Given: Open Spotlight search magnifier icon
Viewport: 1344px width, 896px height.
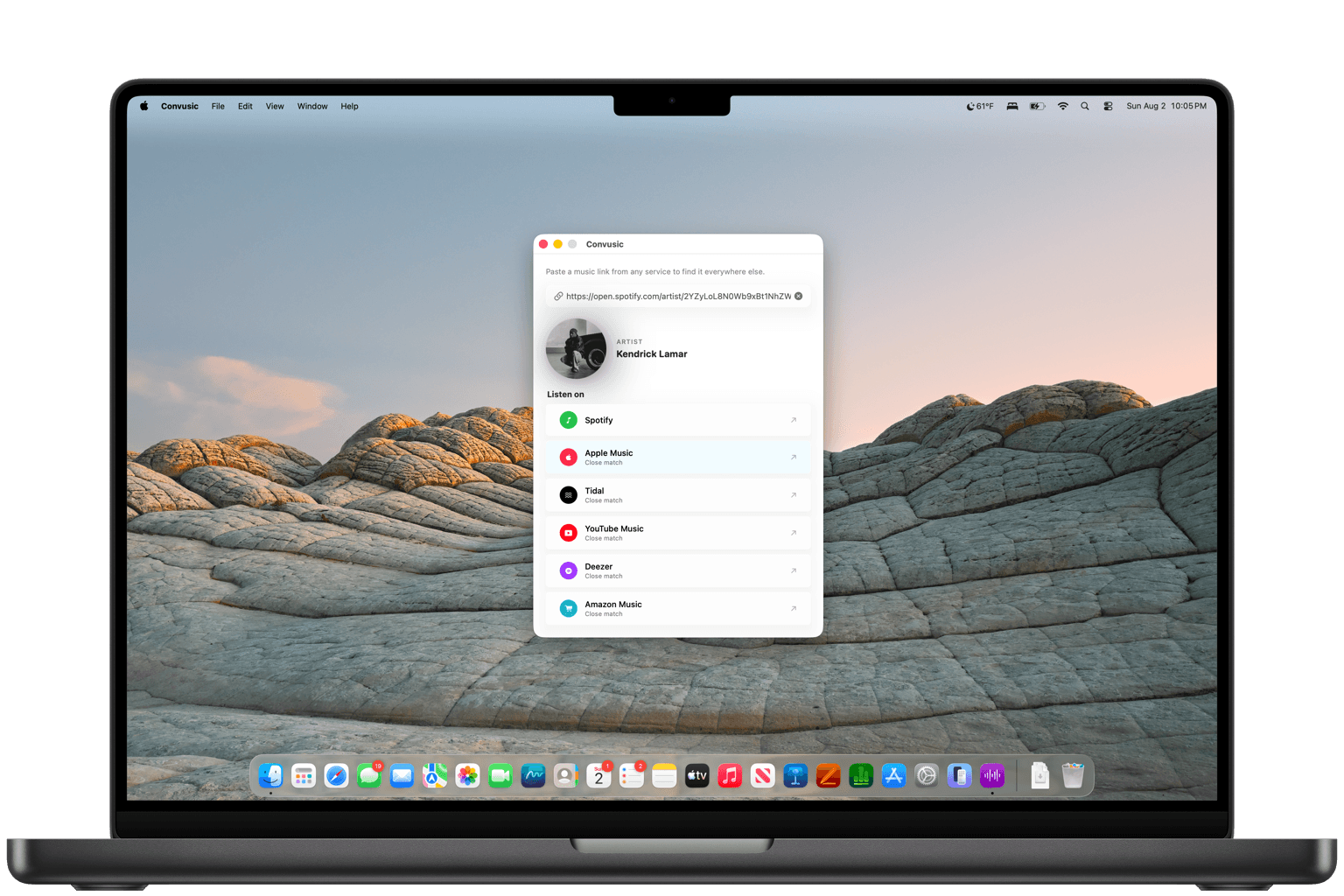Looking at the screenshot, I should [1085, 106].
